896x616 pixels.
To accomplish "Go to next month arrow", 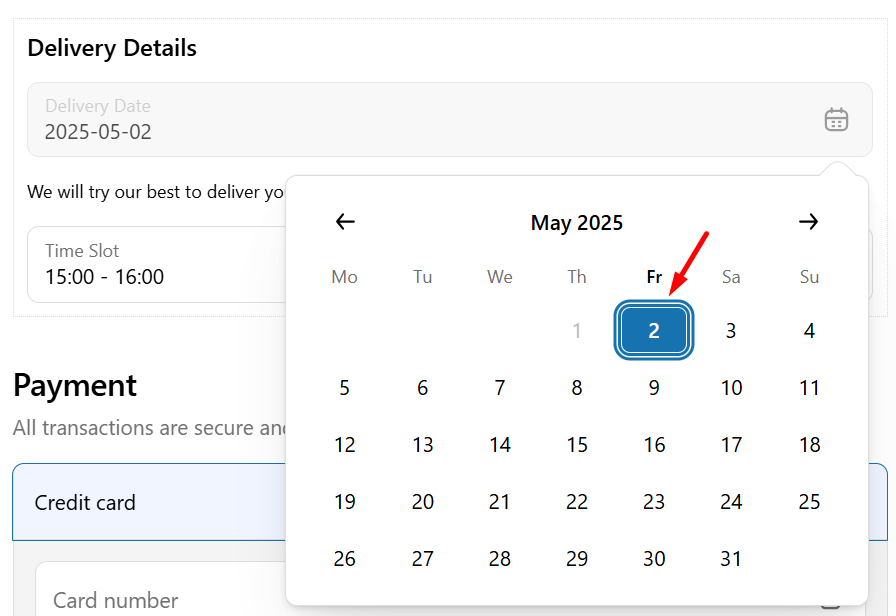I will click(809, 222).
